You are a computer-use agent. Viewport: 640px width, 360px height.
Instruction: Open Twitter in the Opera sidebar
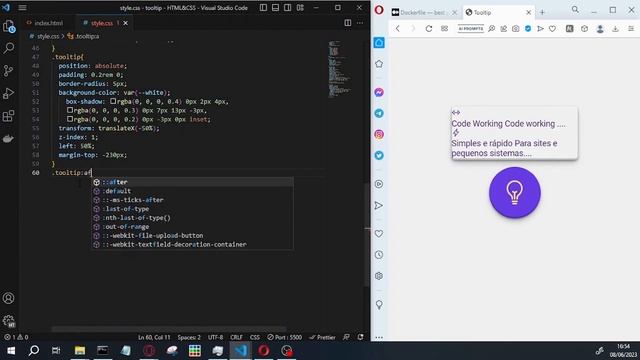coord(379,156)
